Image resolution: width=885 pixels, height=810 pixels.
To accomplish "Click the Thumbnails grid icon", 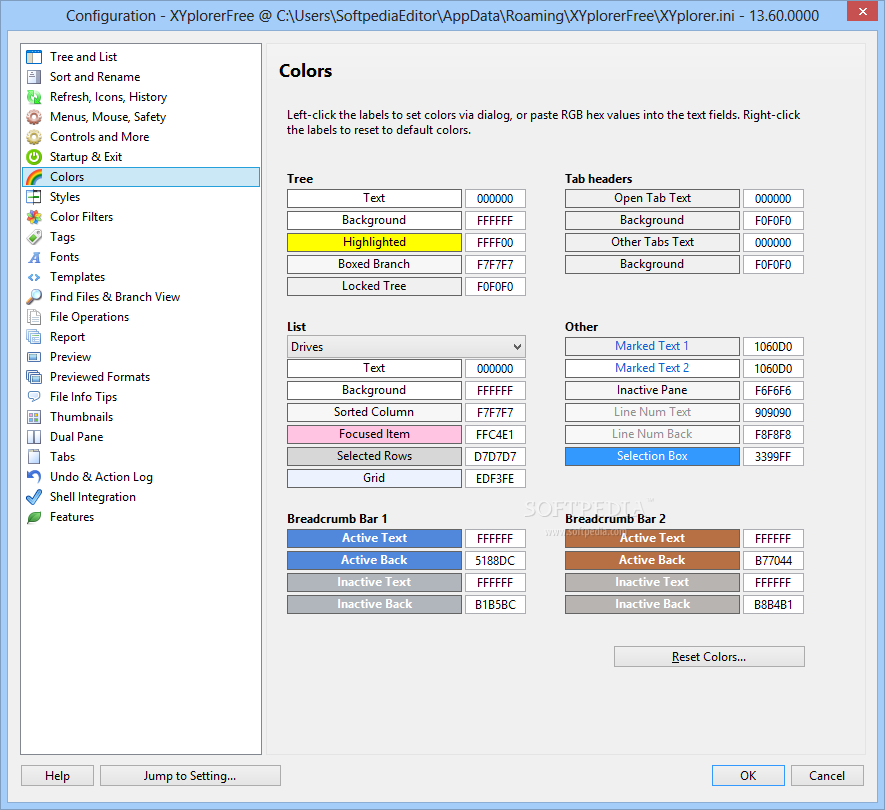I will pos(34,417).
